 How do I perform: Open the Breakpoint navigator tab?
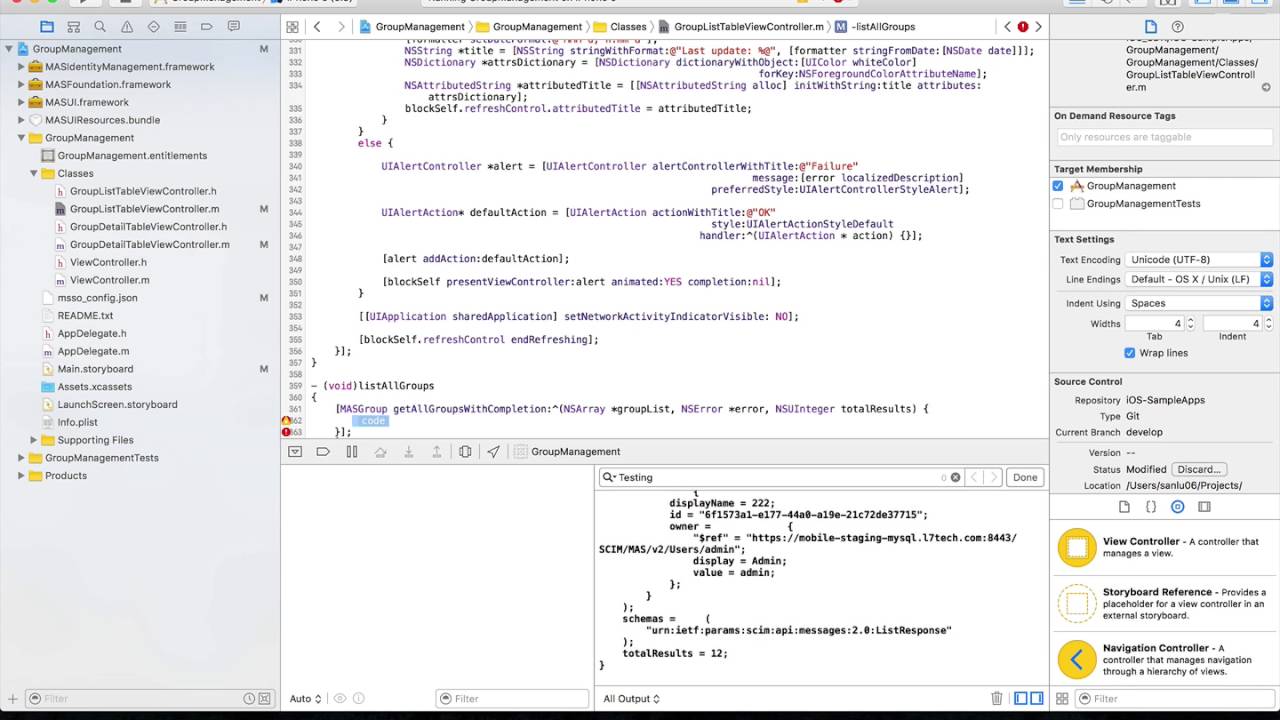point(206,27)
